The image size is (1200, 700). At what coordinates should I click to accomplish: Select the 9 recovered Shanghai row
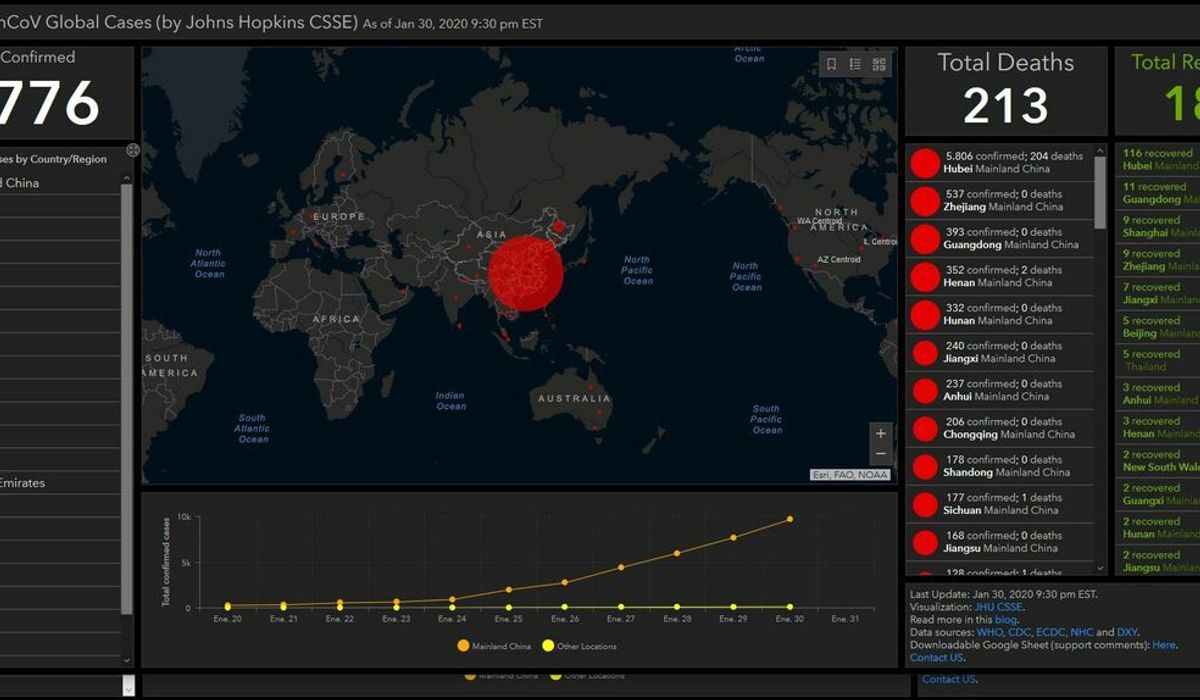(x=1158, y=227)
